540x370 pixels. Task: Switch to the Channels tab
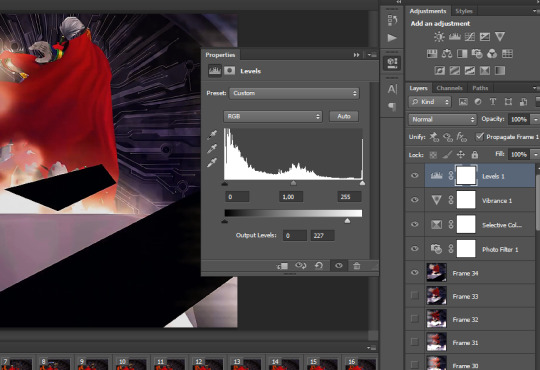tap(449, 88)
